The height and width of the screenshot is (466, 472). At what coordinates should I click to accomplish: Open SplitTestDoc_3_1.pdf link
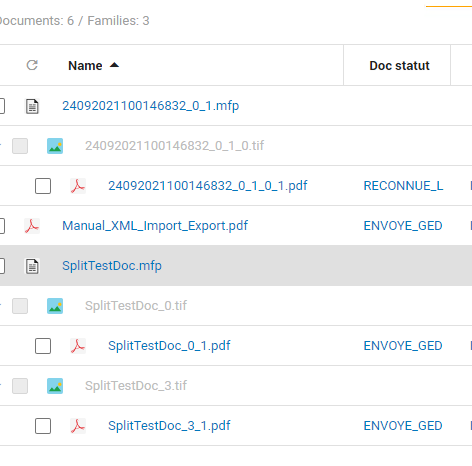coord(169,426)
